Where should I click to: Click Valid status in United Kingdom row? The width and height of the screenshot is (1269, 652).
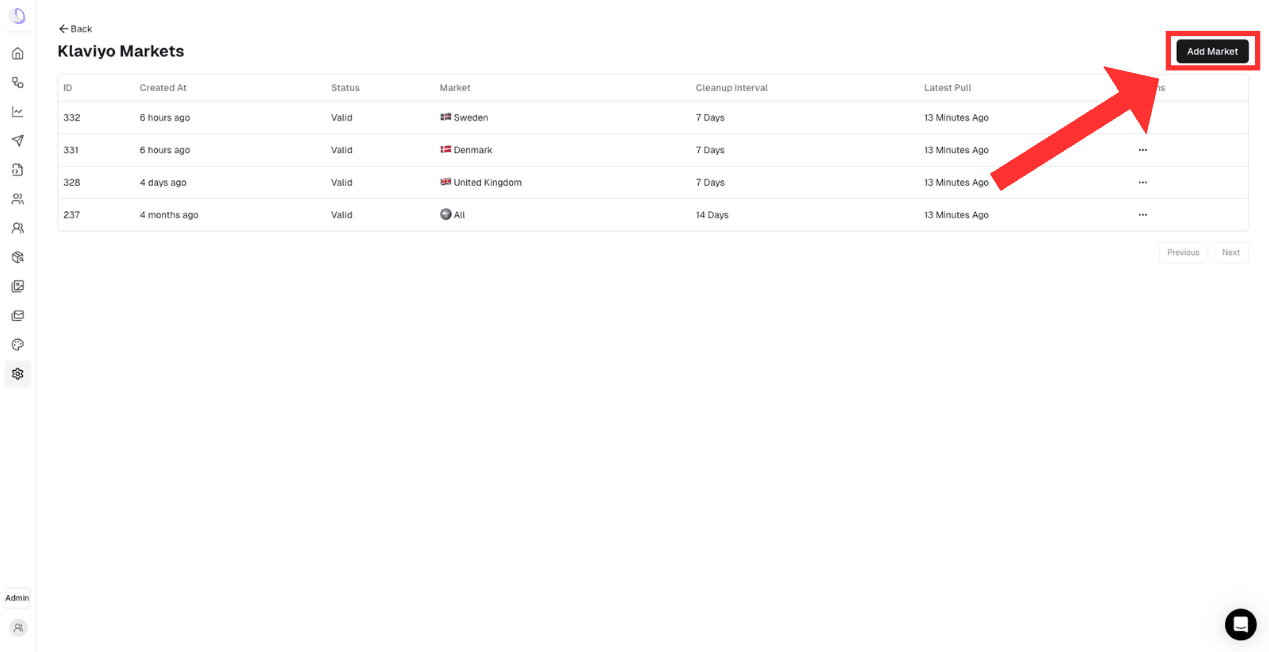pyautogui.click(x=342, y=183)
